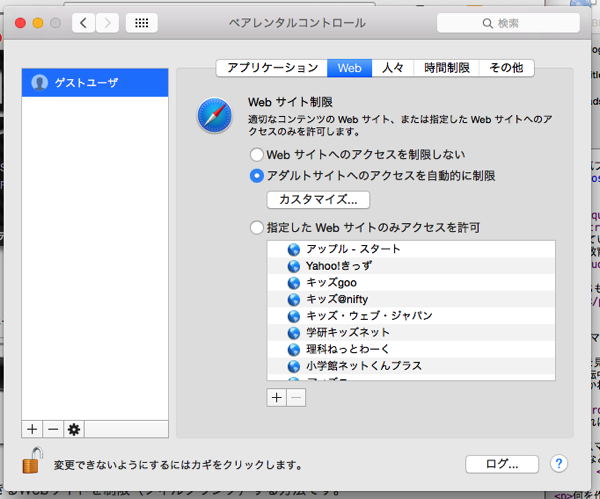Click the 検索 search field
Image resolution: width=600 pixels, height=499 pixels.
coord(508,23)
